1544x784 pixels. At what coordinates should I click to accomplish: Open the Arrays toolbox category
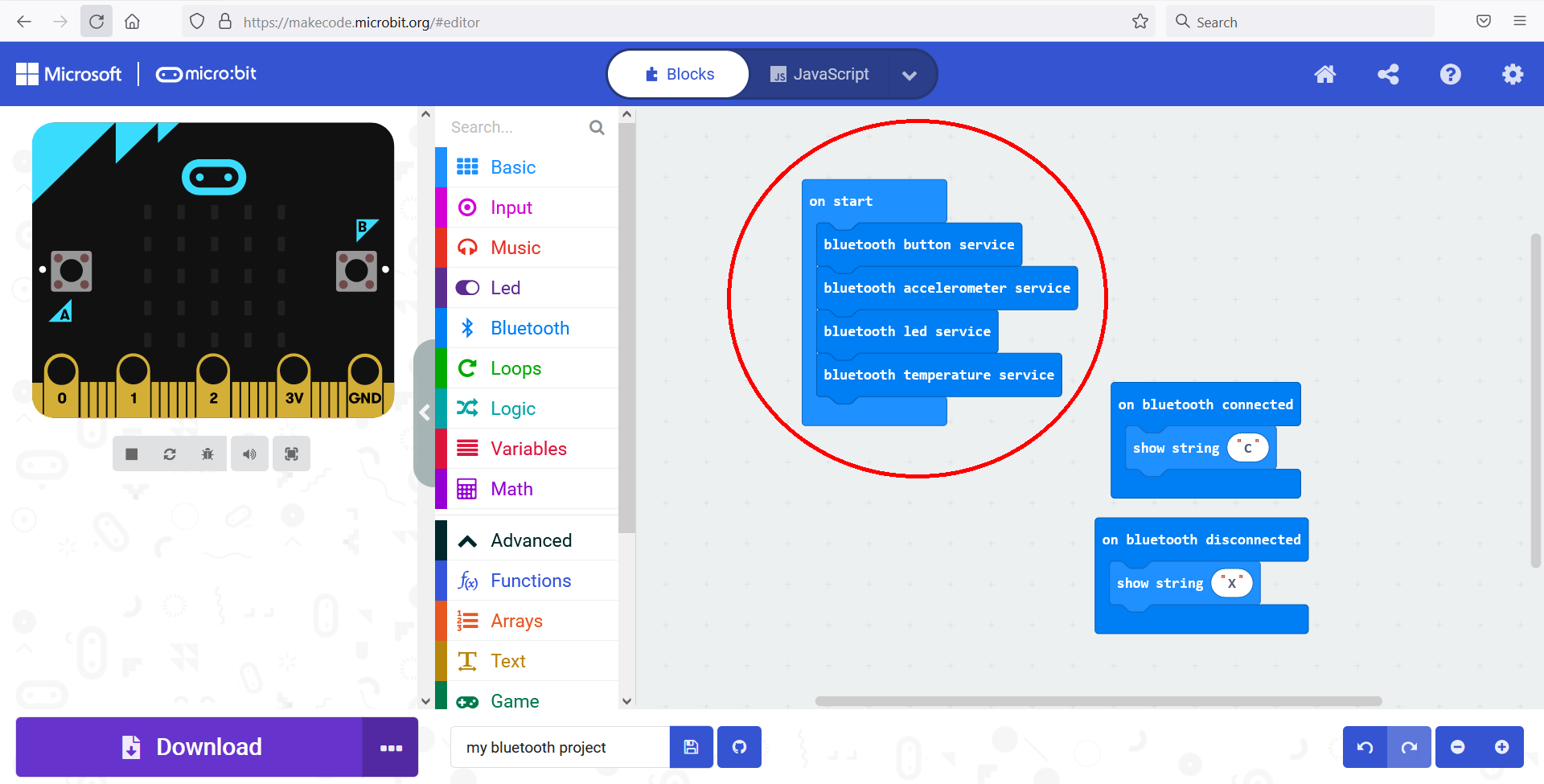click(527, 621)
